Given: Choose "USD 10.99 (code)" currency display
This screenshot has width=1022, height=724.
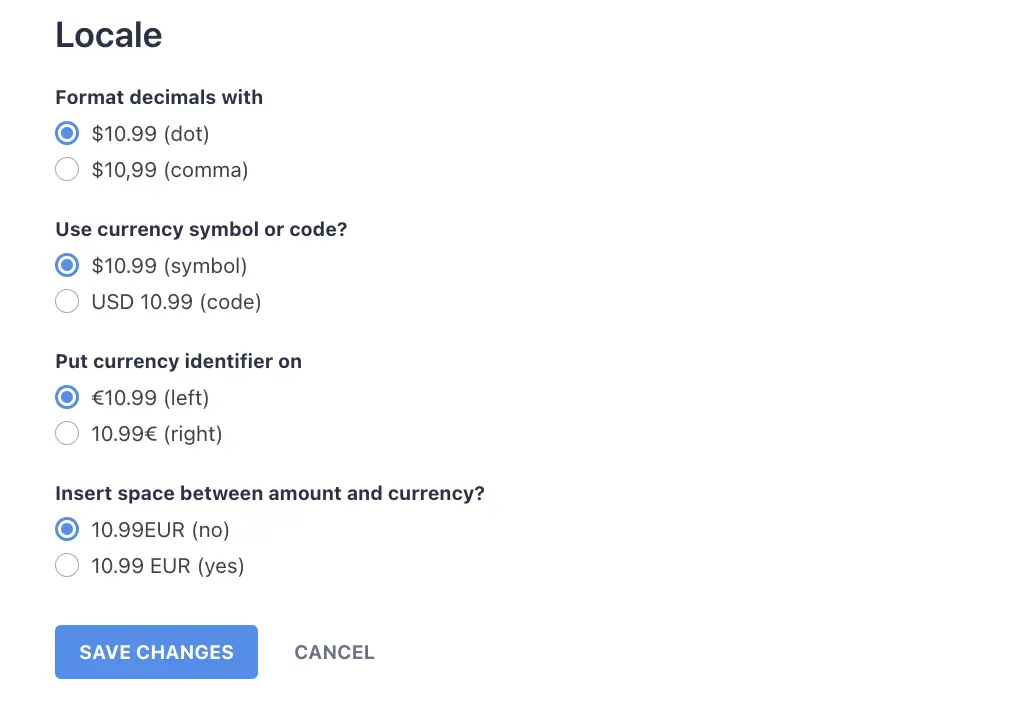Looking at the screenshot, I should pos(66,301).
